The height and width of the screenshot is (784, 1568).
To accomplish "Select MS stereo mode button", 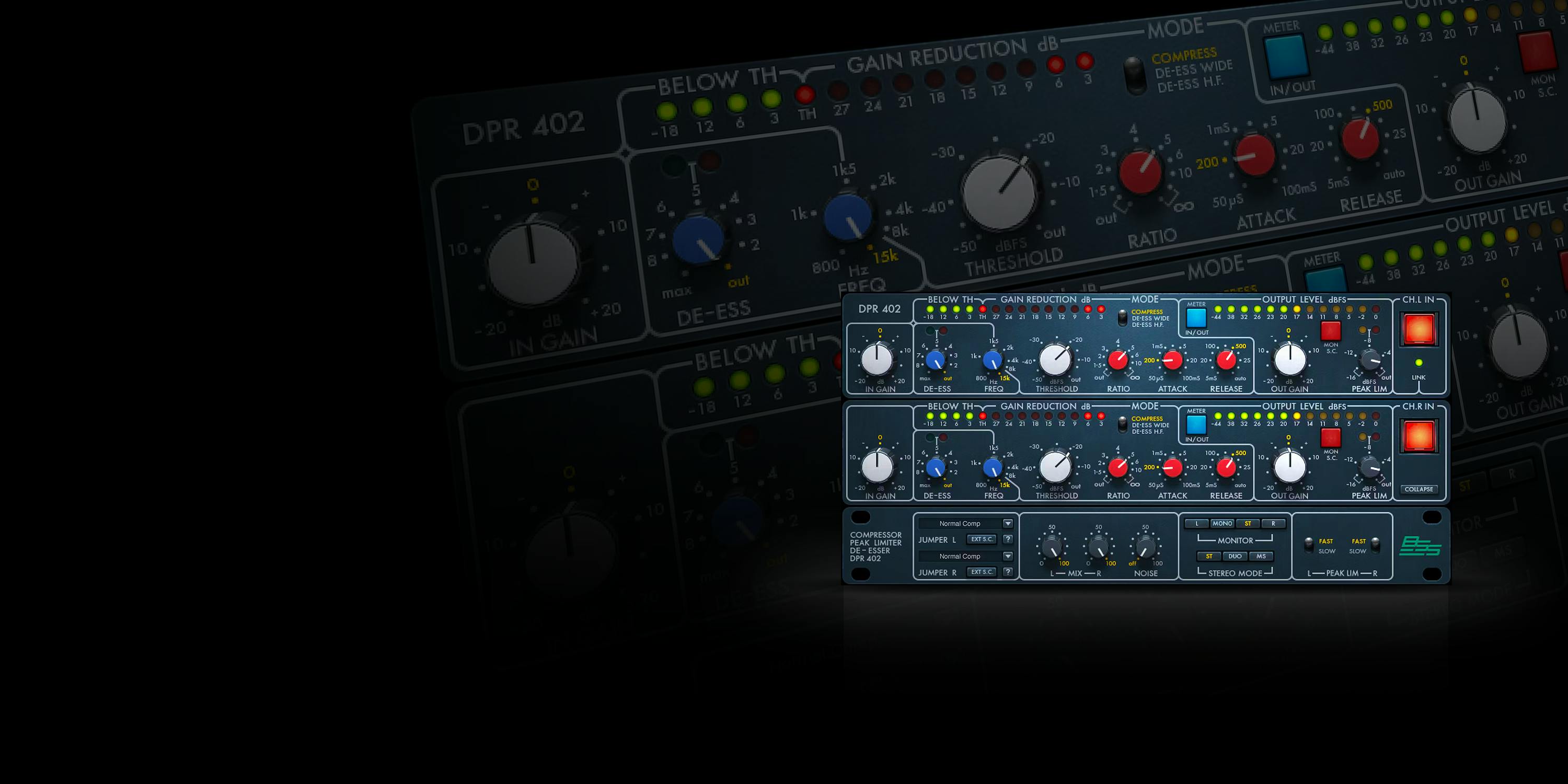I will [1261, 556].
